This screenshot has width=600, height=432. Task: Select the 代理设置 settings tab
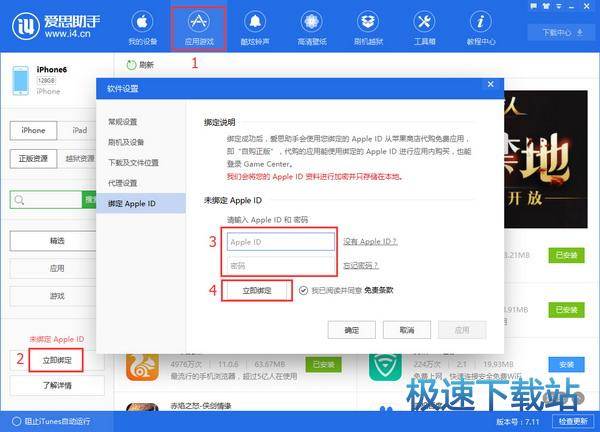pyautogui.click(x=122, y=183)
